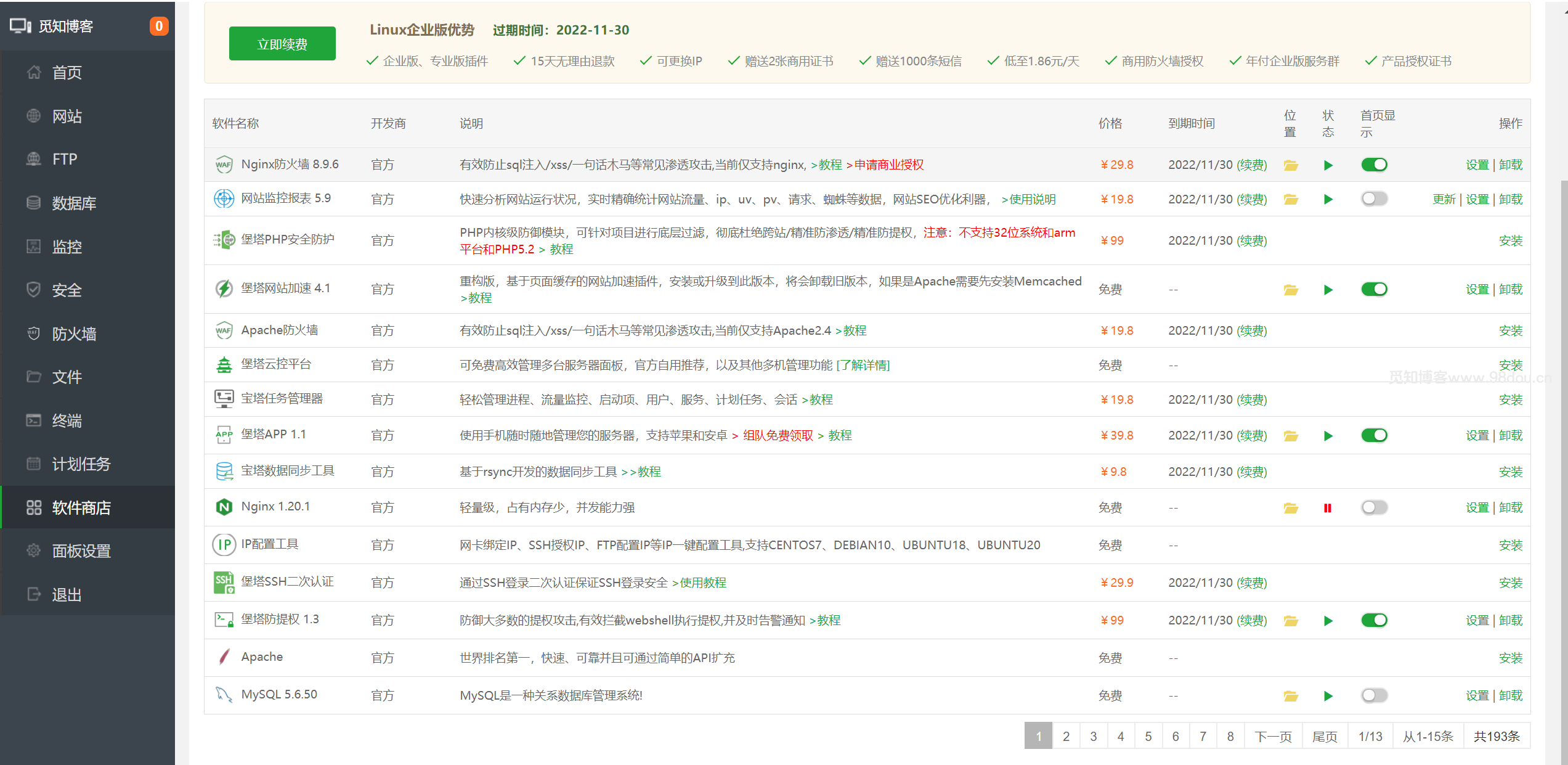The image size is (1568, 765).
Task: Click 安装 for 堡塔PHP安全防护
Action: point(1510,240)
